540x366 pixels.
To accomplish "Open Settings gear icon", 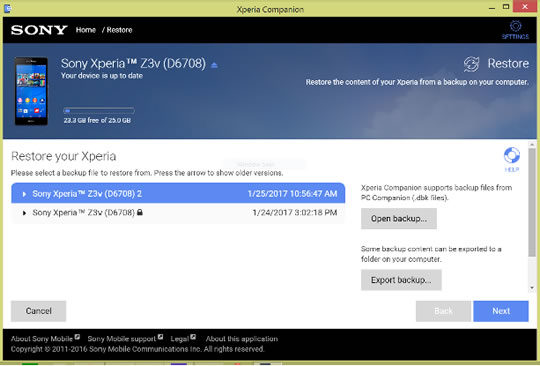I will [x=515, y=26].
